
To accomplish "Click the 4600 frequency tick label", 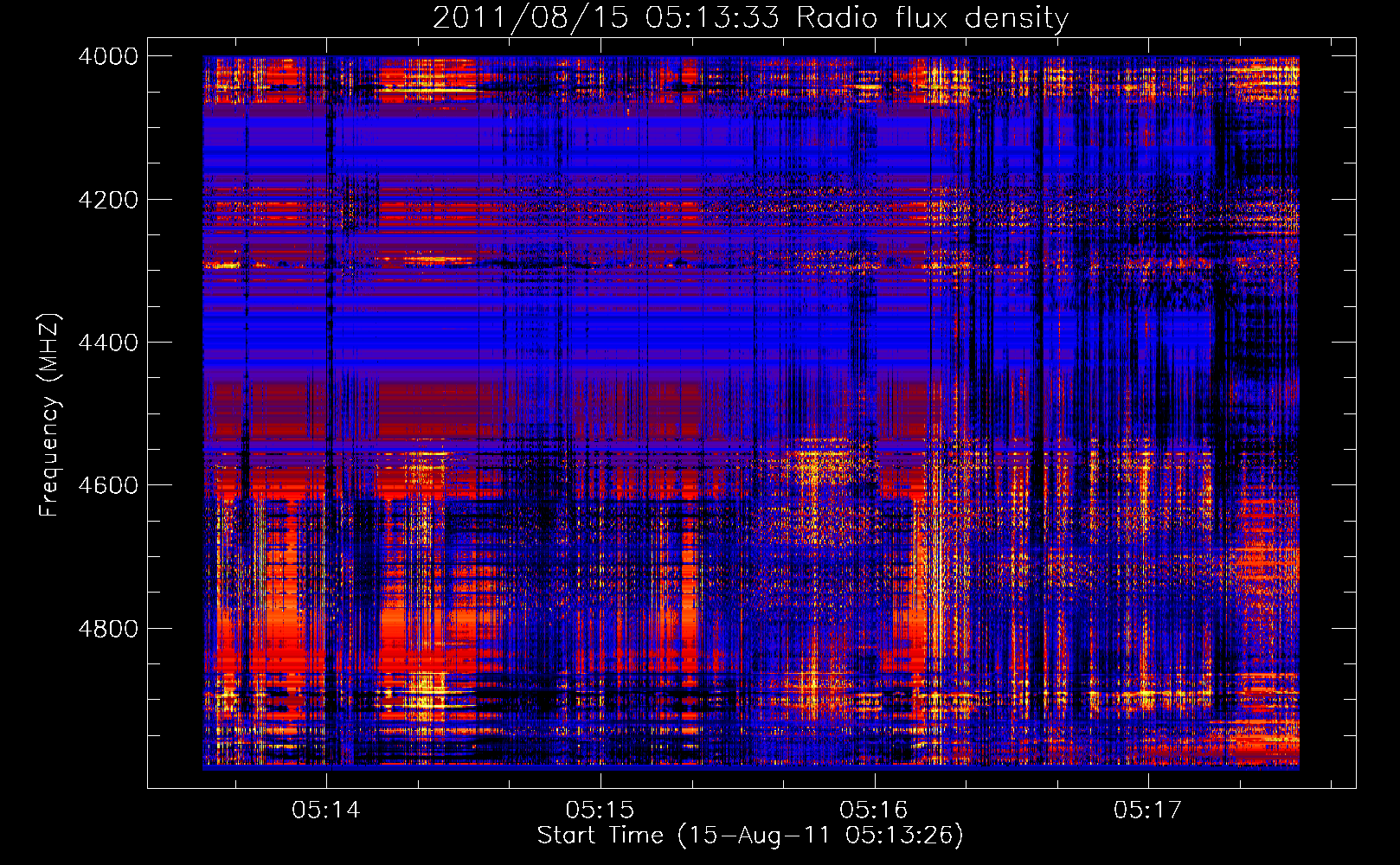I will pyautogui.click(x=108, y=485).
